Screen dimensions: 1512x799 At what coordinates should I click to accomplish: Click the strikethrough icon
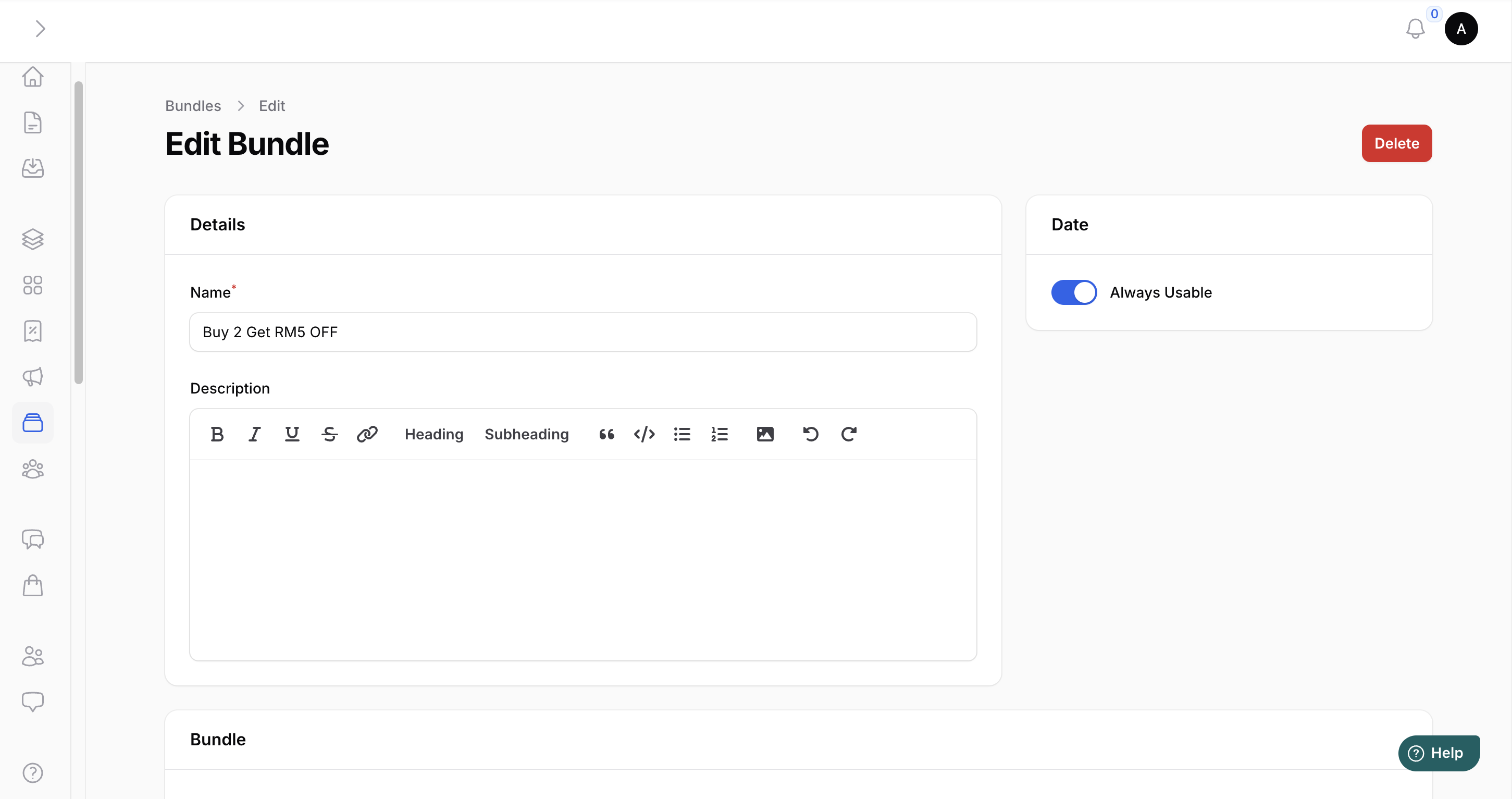[329, 434]
